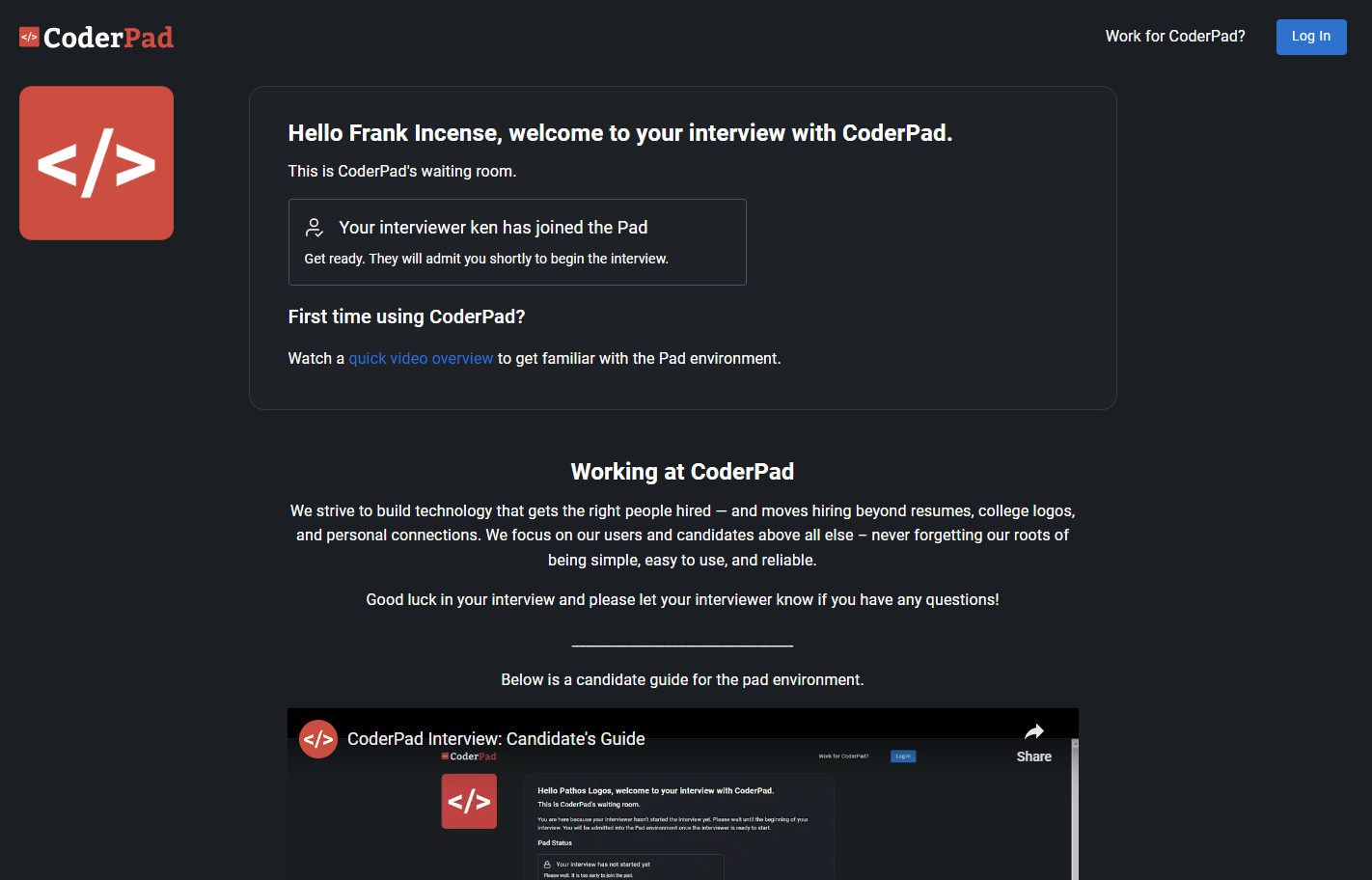Click the large red </> CoderPad sidebar icon
Image resolution: width=1372 pixels, height=880 pixels.
(96, 162)
